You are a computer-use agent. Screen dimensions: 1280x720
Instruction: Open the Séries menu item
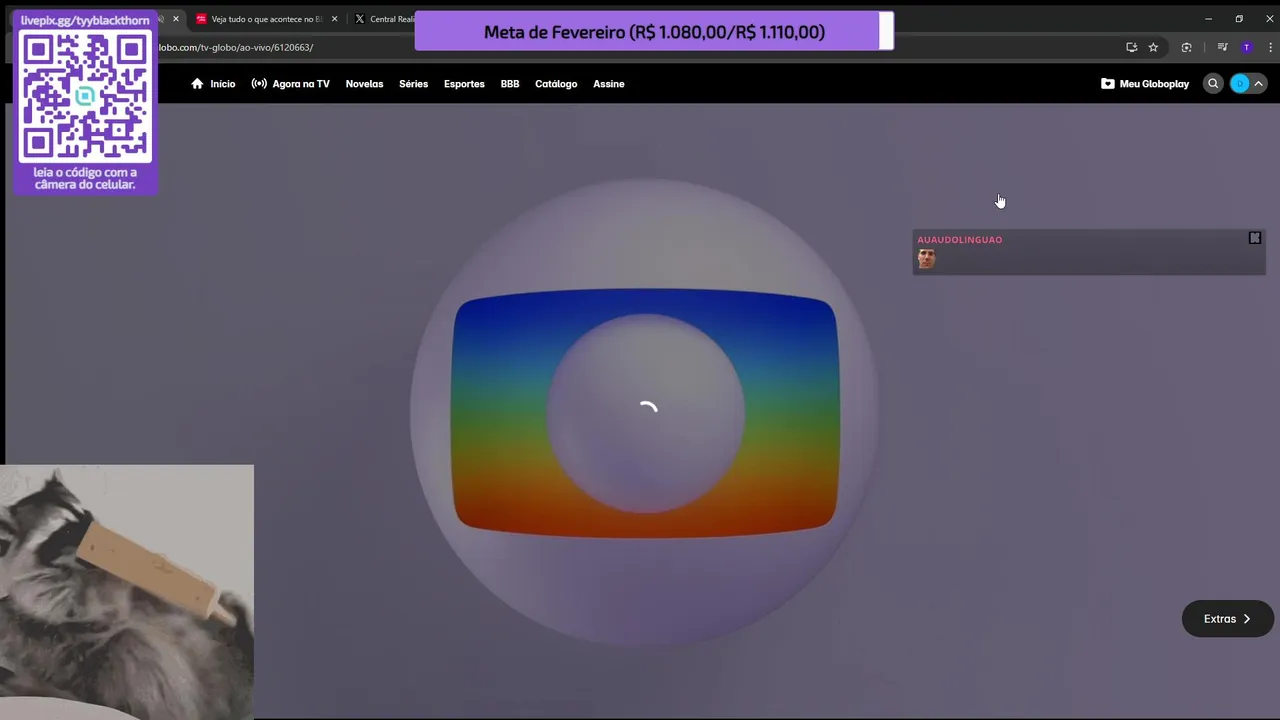(x=413, y=84)
